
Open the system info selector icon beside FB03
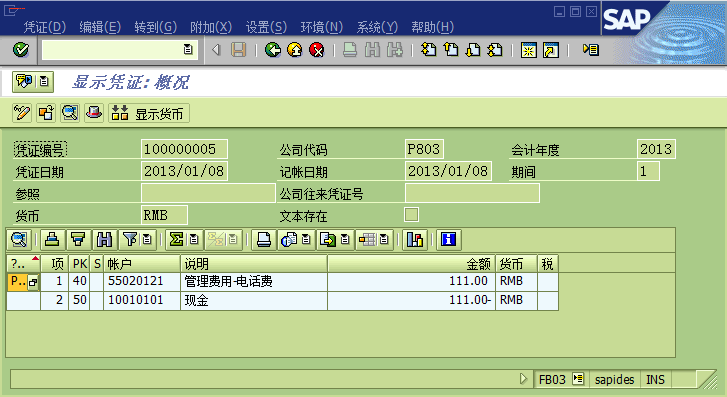(x=578, y=379)
